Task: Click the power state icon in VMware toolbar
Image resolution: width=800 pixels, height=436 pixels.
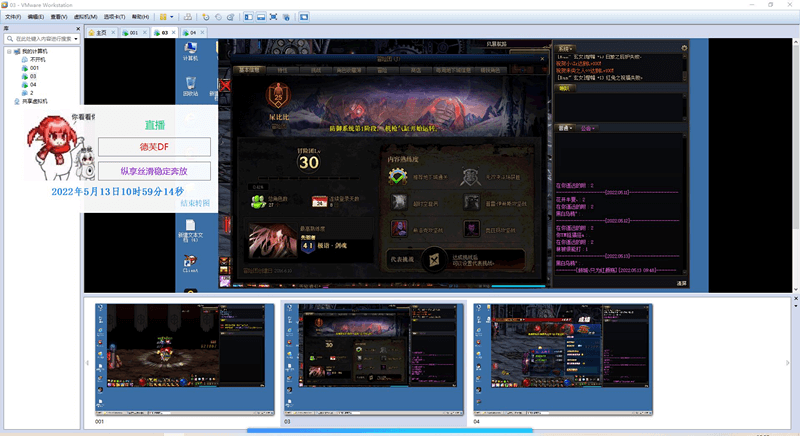Action: coord(163,17)
